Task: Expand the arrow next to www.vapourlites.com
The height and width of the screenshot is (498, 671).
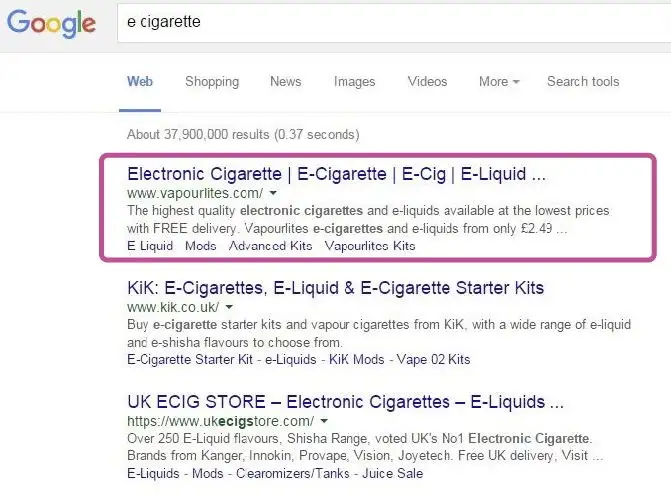Action: coord(273,193)
